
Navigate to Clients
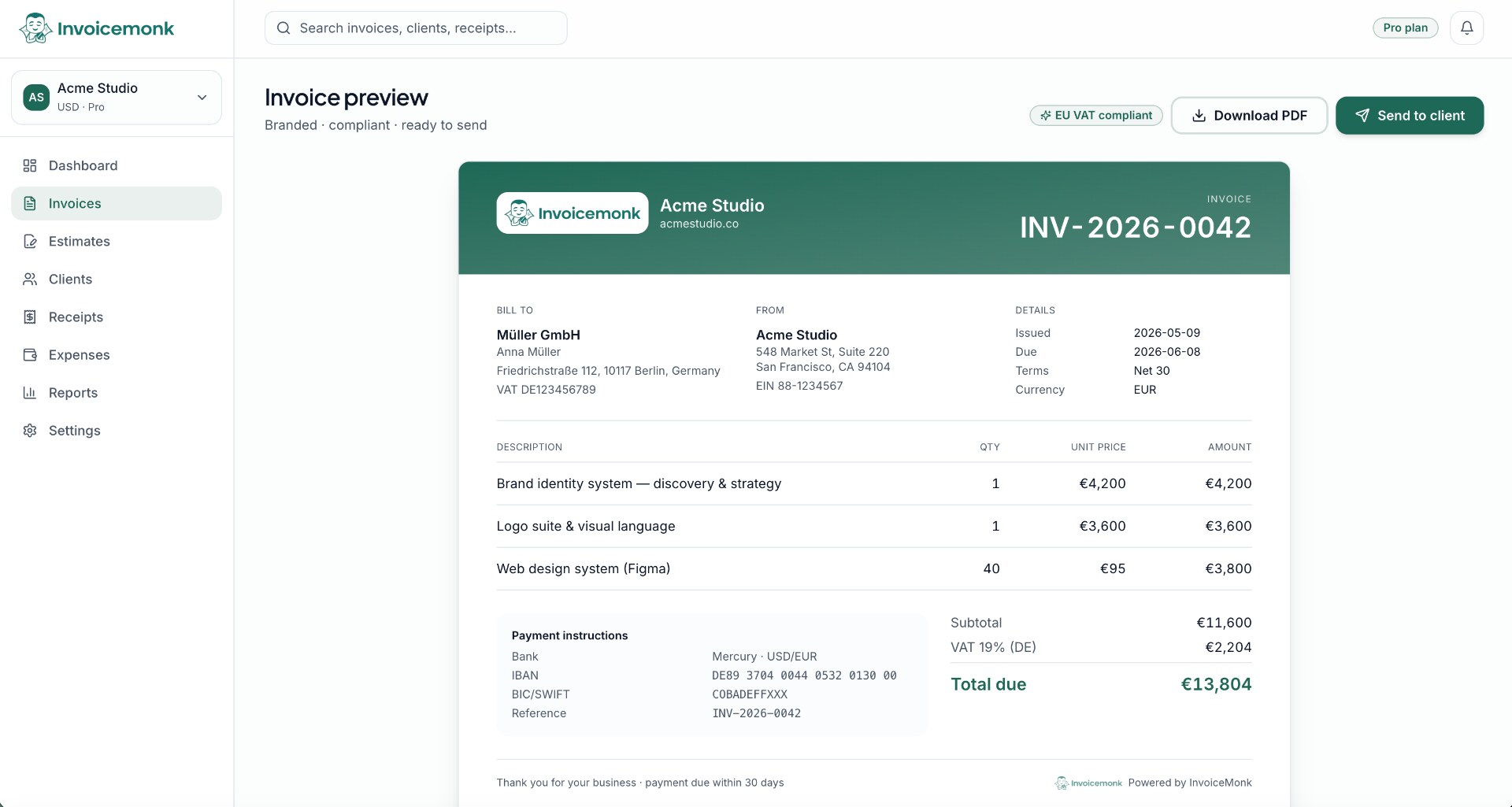[117, 279]
